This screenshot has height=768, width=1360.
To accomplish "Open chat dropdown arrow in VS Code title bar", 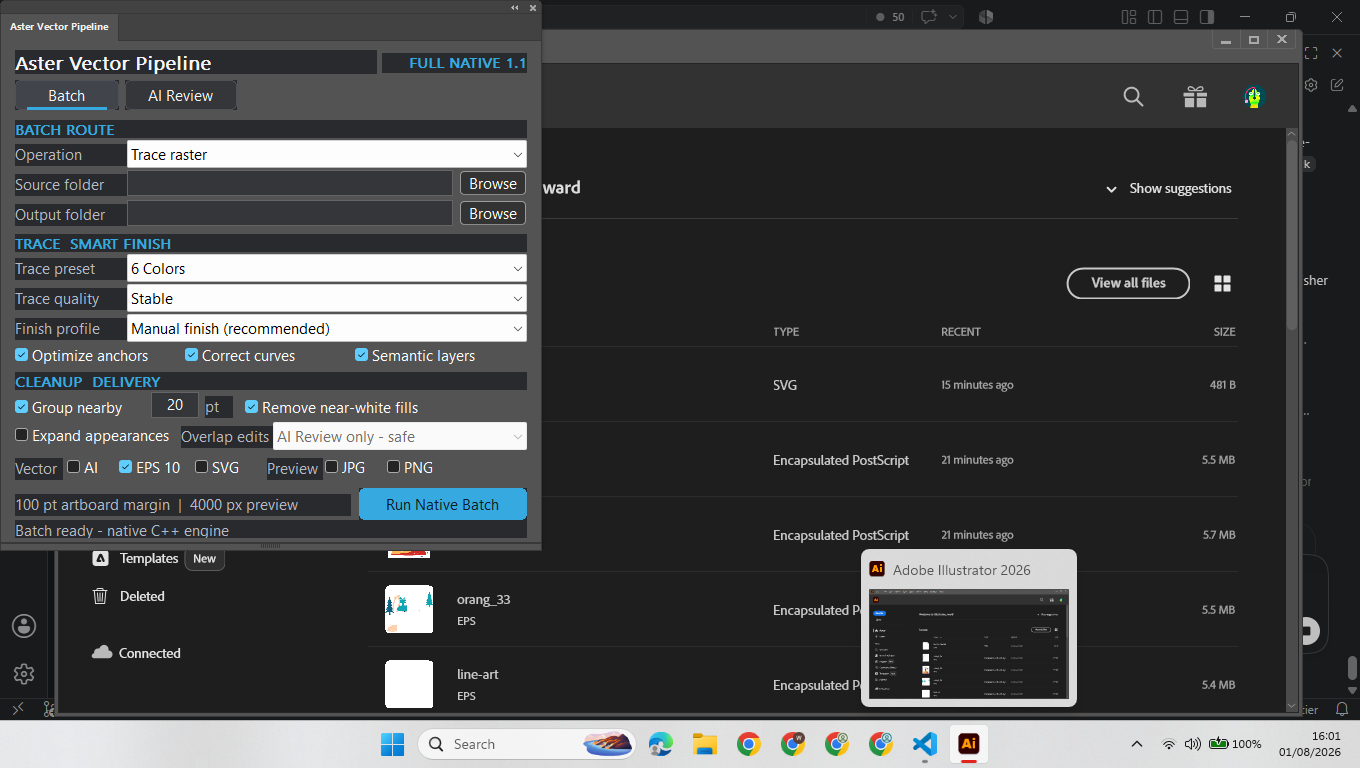I will [954, 17].
